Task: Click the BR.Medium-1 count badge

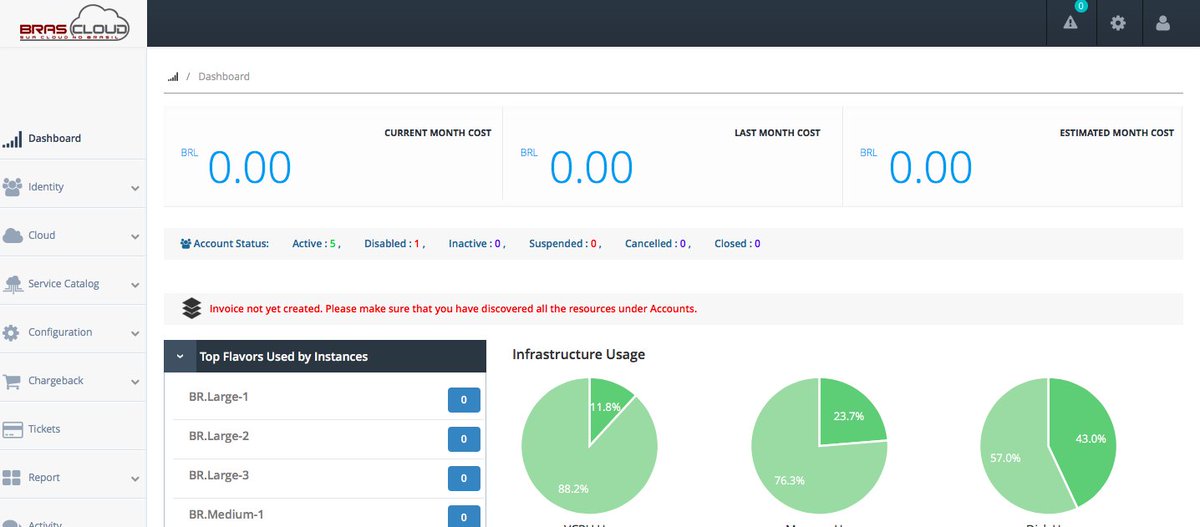Action: point(464,516)
